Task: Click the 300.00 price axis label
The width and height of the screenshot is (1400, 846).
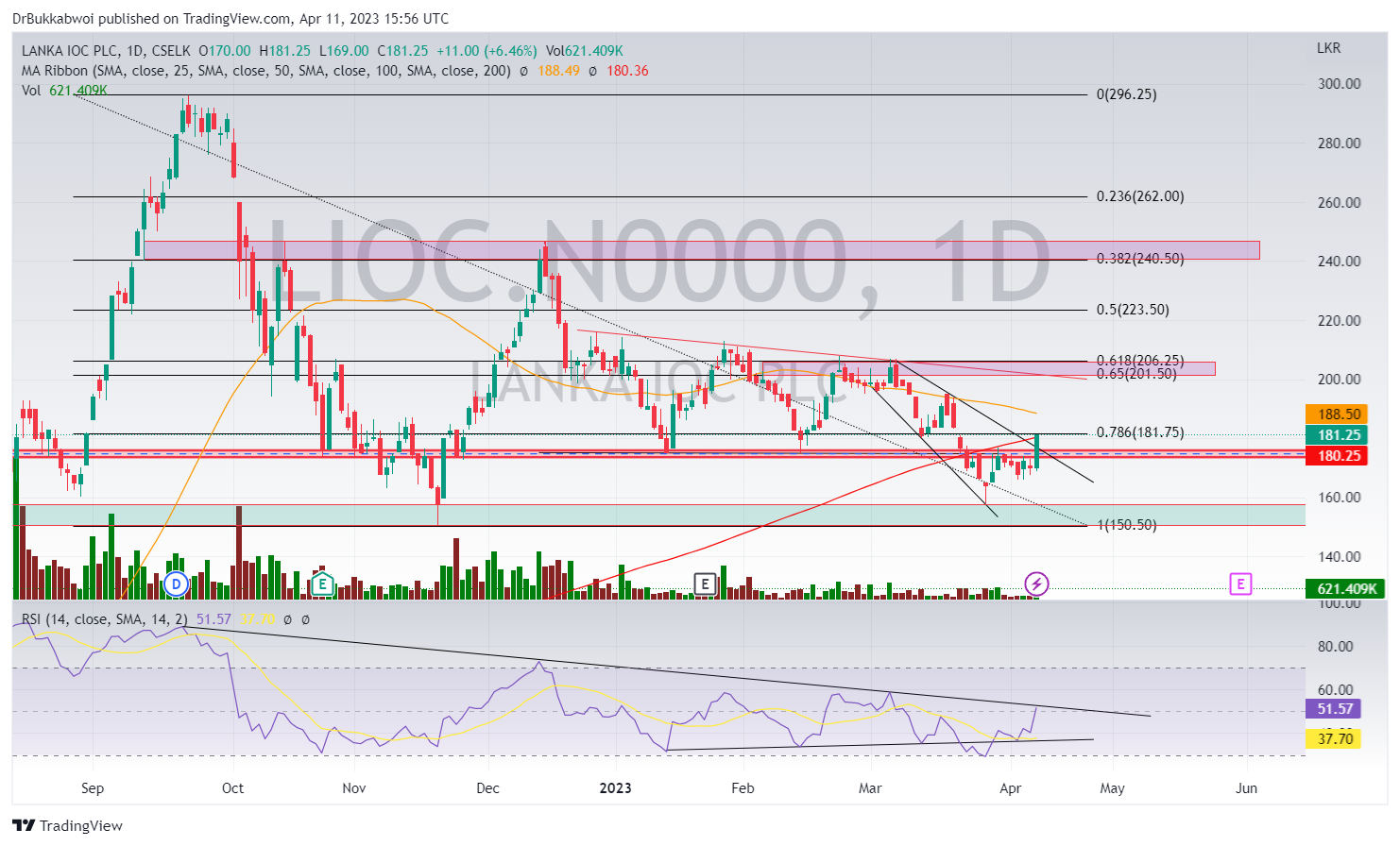Action: coord(1340,84)
